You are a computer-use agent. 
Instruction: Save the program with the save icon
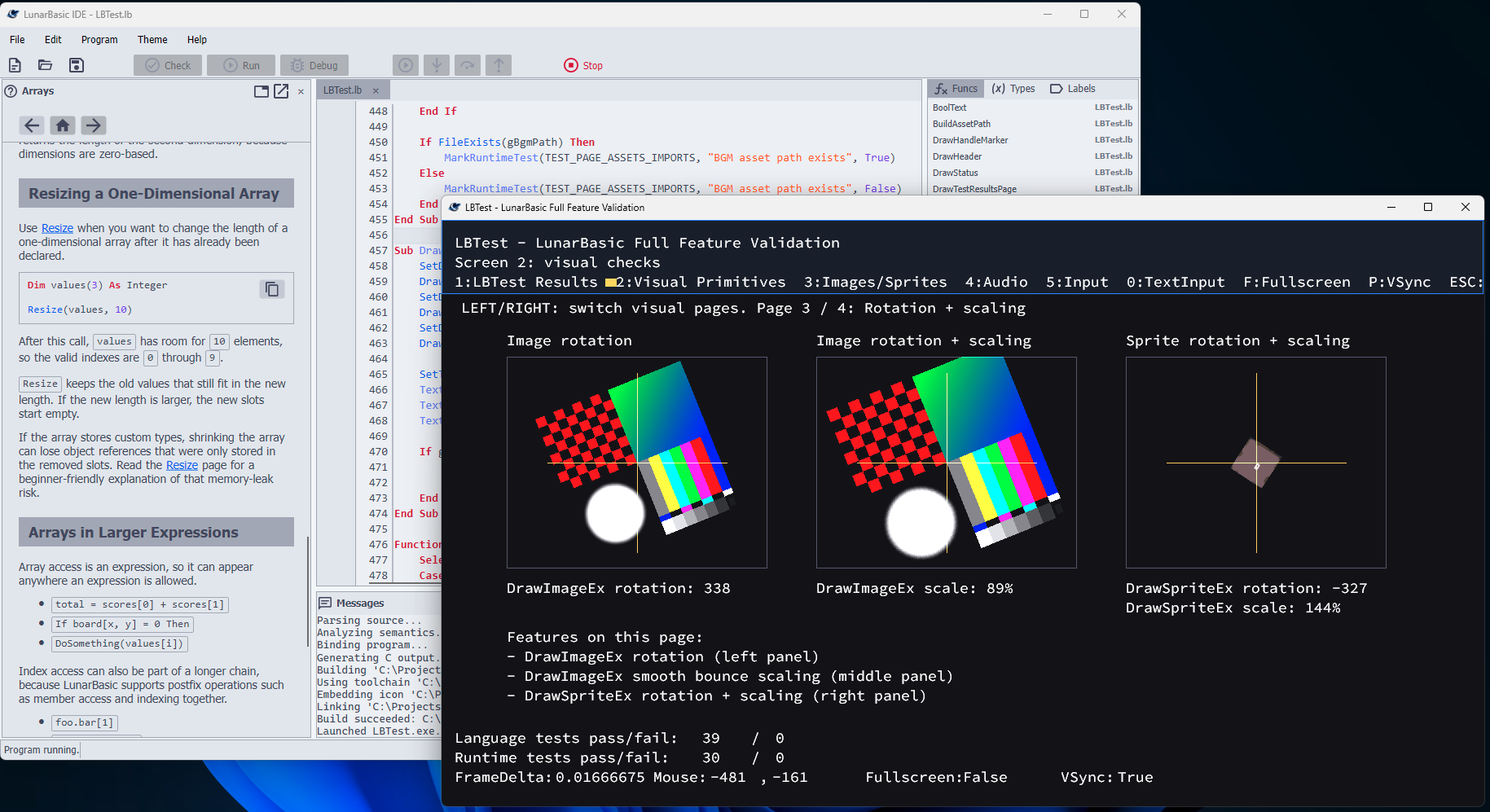pos(76,64)
